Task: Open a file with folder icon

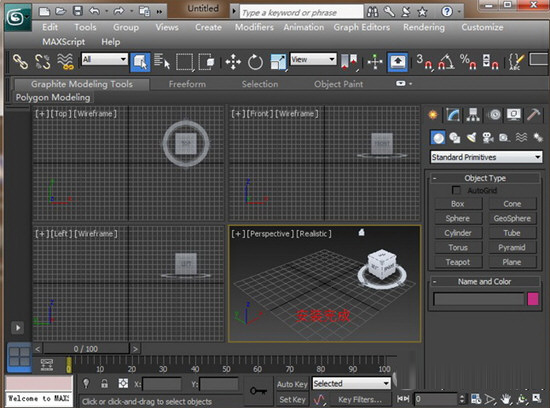Action: (x=61, y=12)
